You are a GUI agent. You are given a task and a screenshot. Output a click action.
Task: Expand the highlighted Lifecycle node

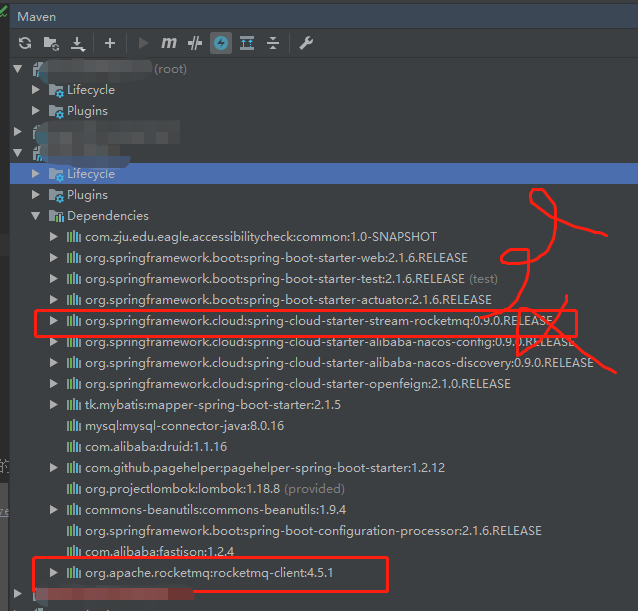coord(35,174)
